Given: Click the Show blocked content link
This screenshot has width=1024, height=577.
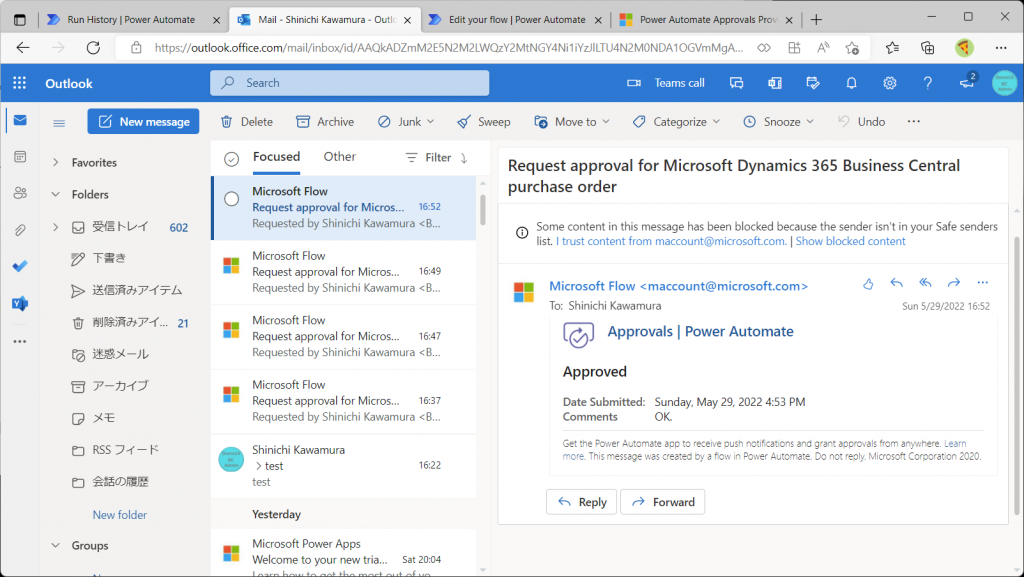Looking at the screenshot, I should [850, 242].
